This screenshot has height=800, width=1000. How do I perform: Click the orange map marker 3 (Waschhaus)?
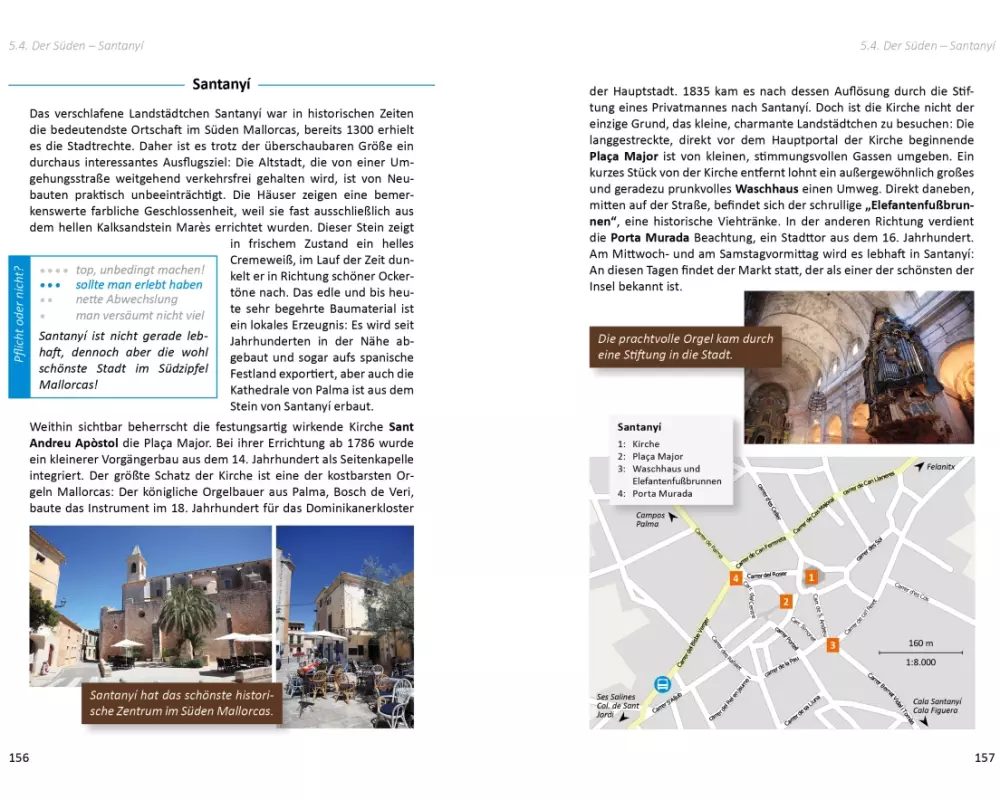pyautogui.click(x=832, y=645)
